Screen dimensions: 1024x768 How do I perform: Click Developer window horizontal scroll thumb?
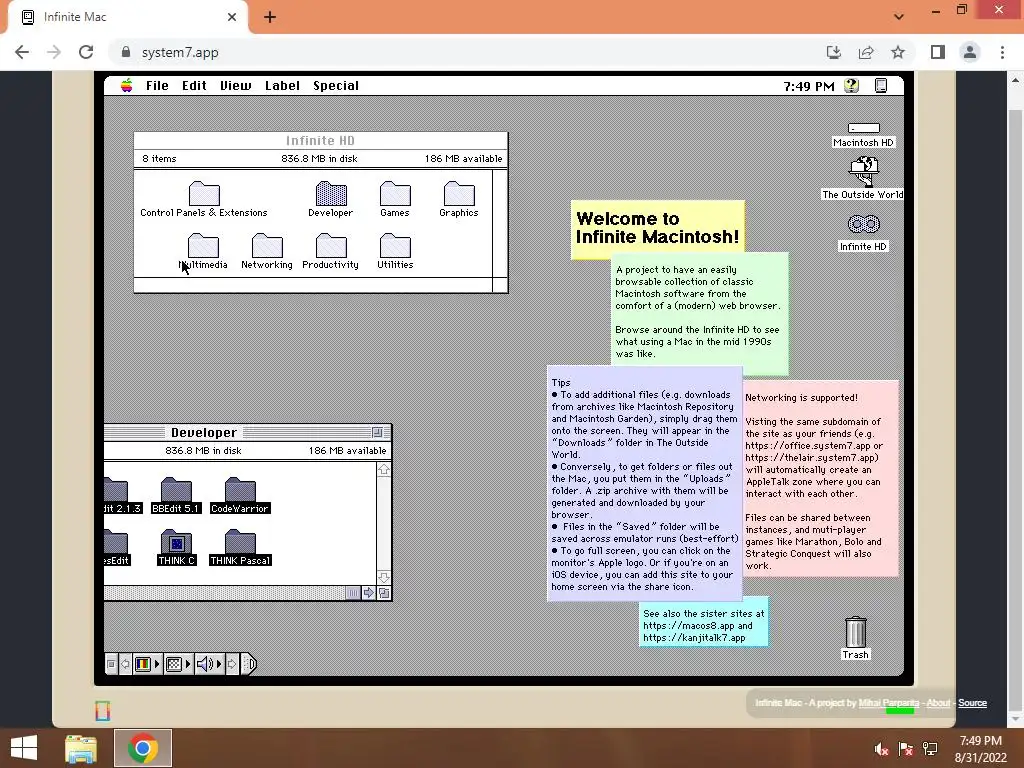353,593
